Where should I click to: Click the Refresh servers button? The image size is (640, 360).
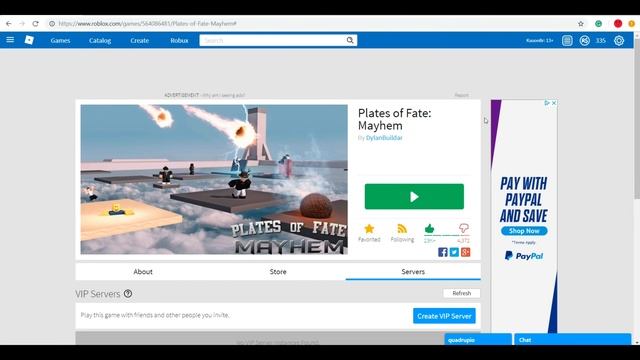point(462,293)
